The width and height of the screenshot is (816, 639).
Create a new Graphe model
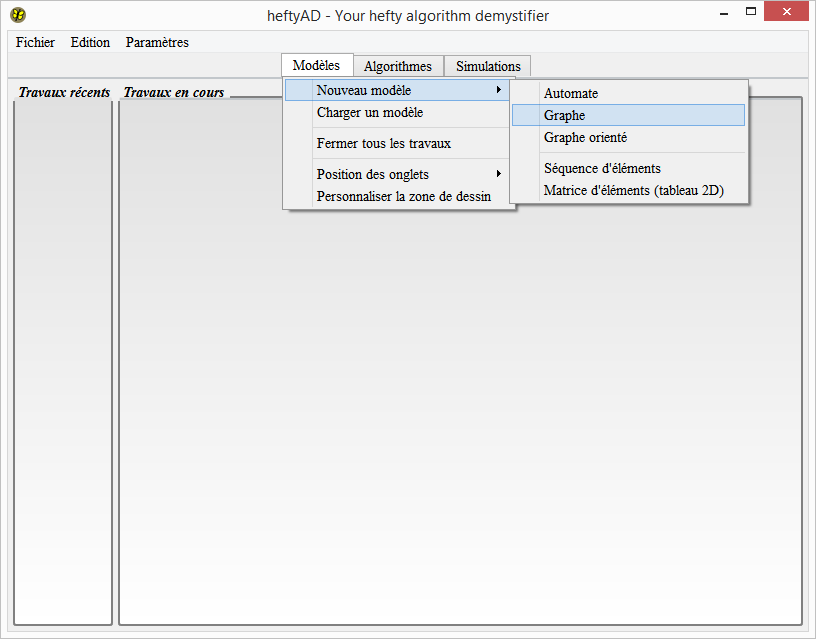click(629, 115)
